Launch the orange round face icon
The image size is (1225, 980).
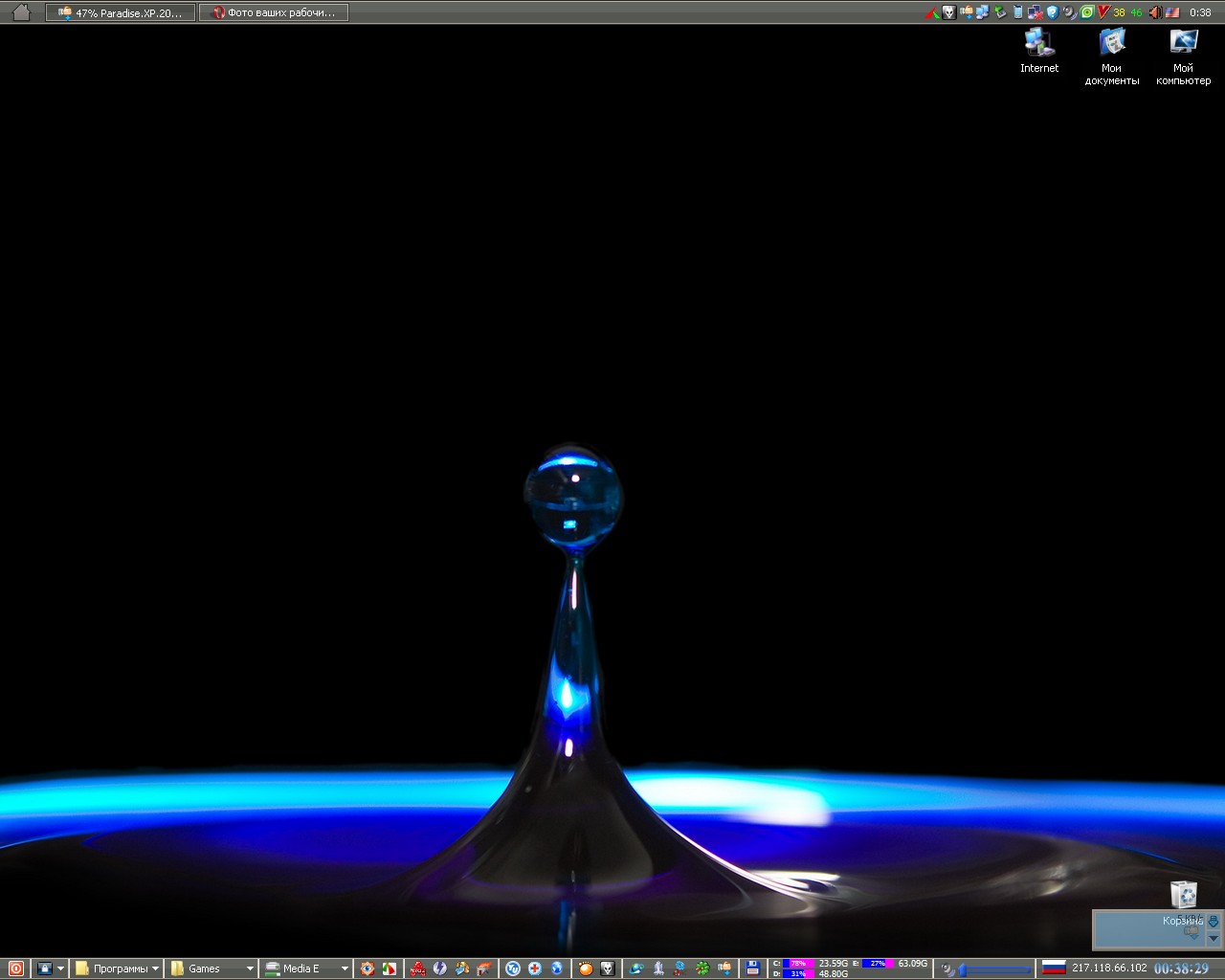pyautogui.click(x=586, y=969)
